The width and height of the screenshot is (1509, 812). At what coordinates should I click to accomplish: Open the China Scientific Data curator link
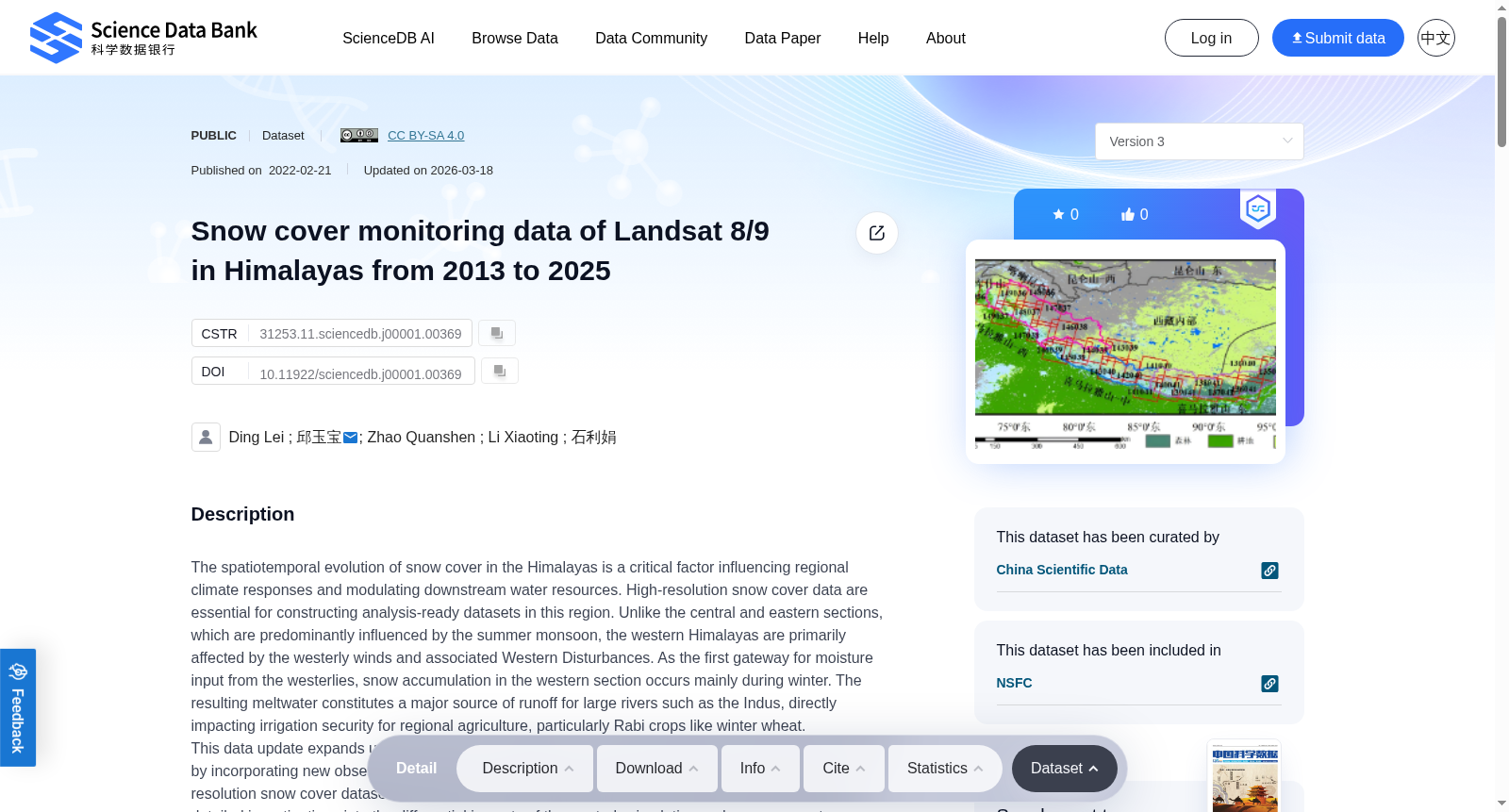[1062, 570]
